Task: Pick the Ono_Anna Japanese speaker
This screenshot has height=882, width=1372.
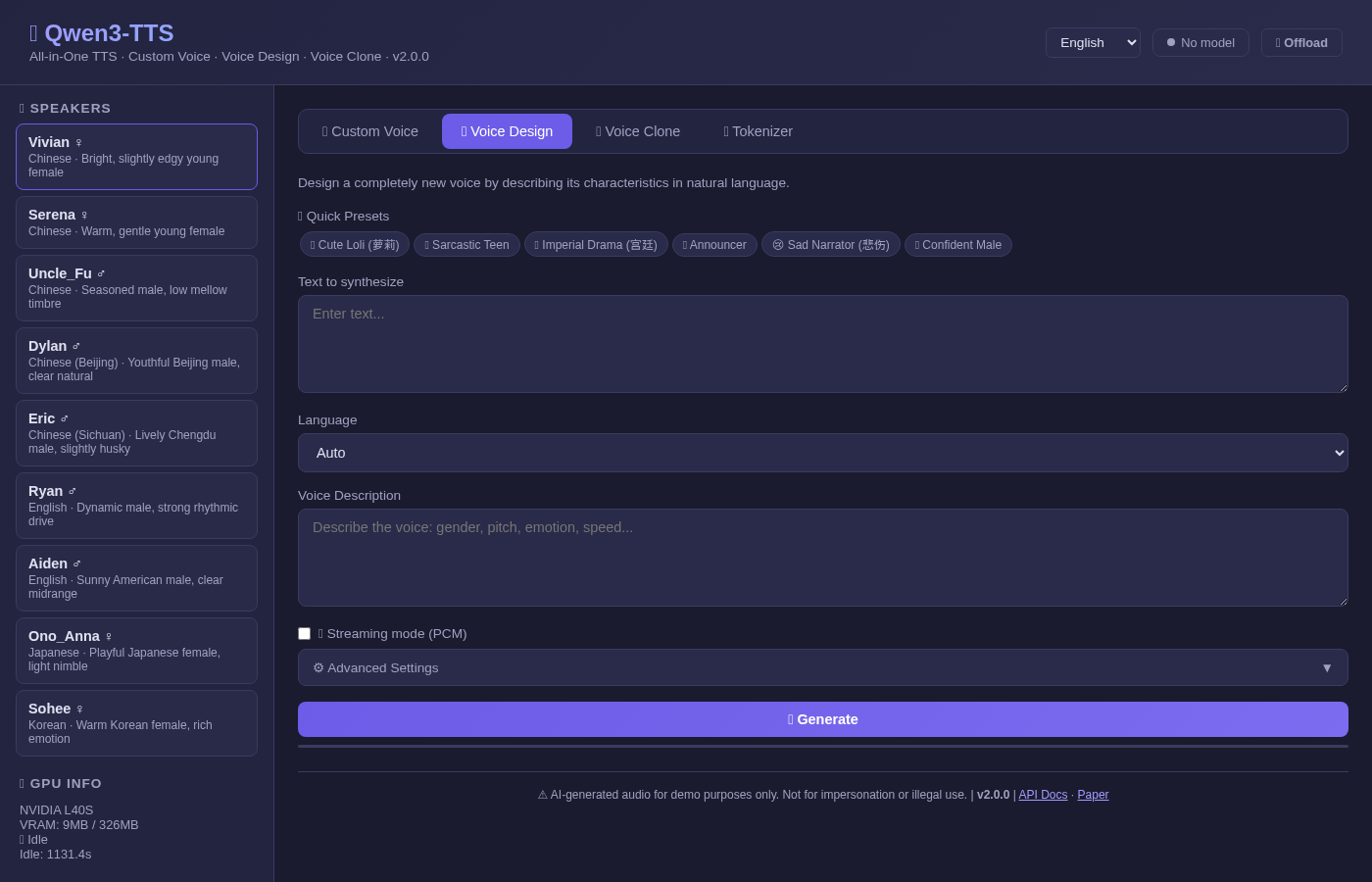Action: coord(136,651)
